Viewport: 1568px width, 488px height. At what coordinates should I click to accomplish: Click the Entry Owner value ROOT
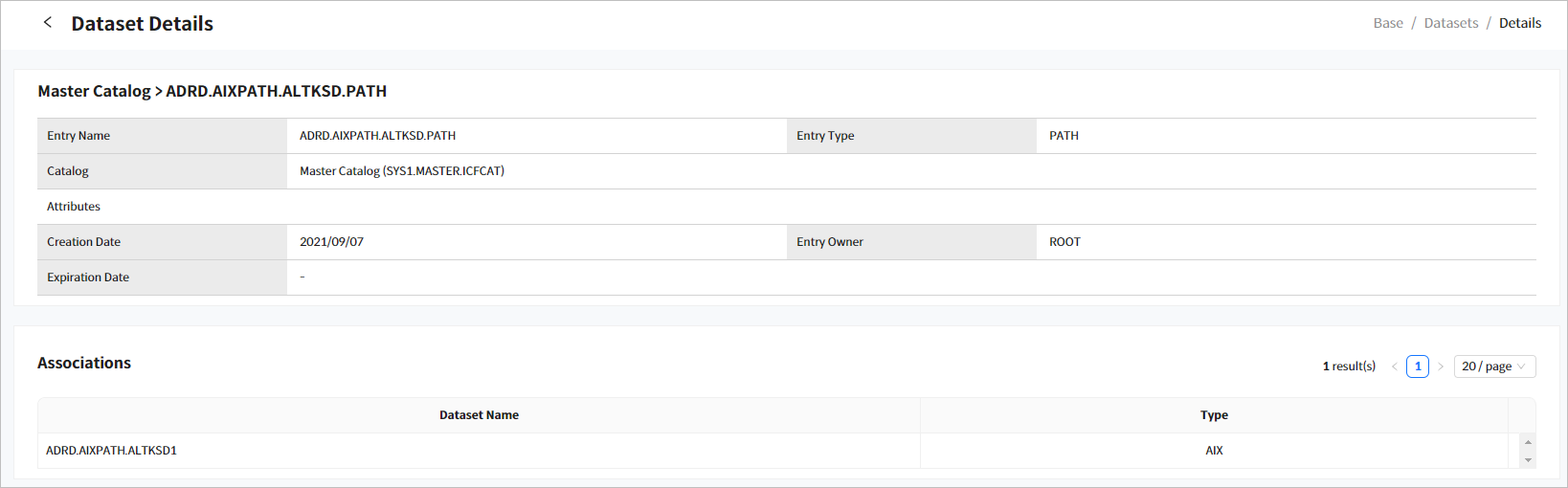[x=1064, y=242]
